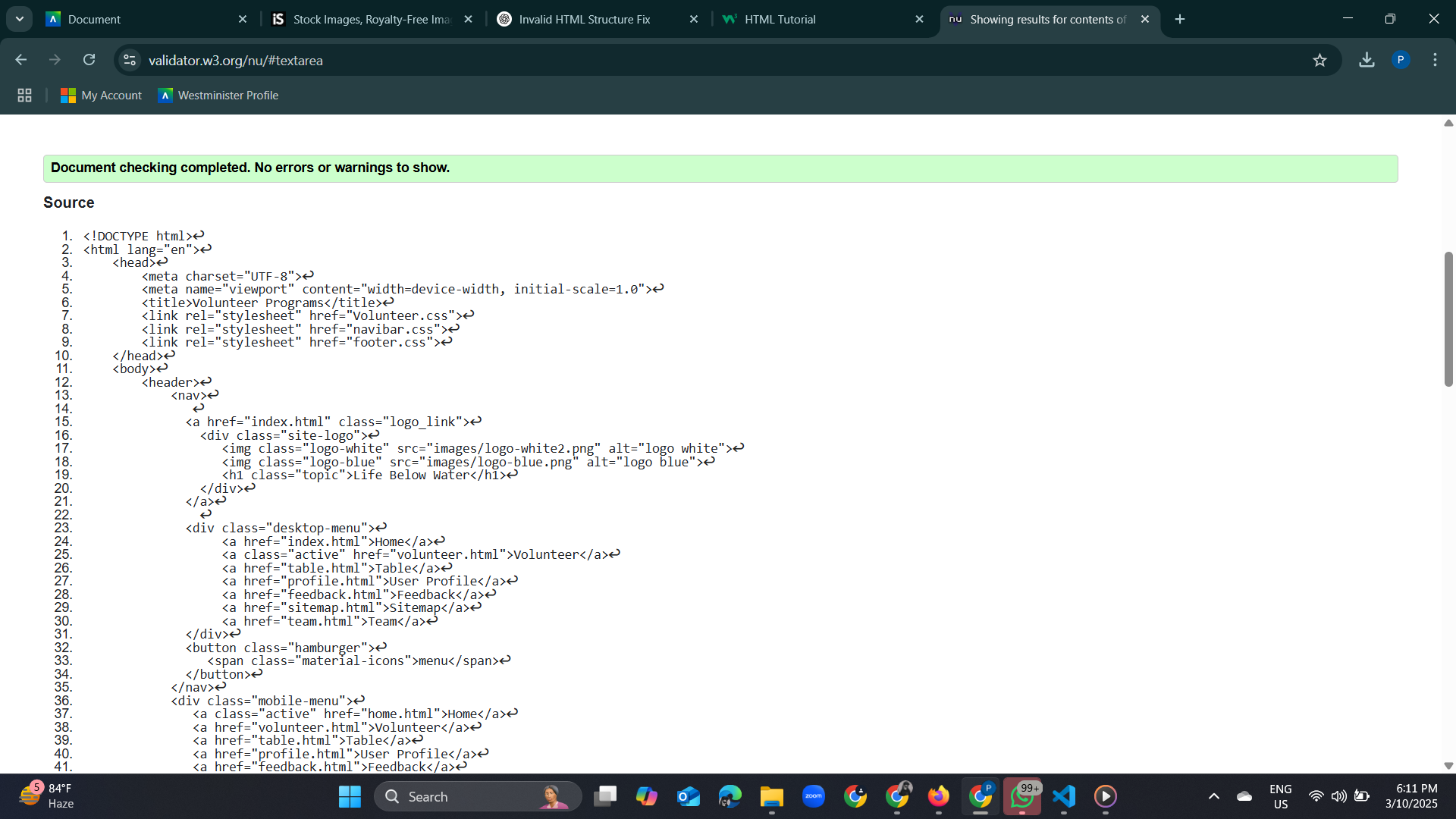Click the page vertical scrollbar thumb

pos(1448,318)
